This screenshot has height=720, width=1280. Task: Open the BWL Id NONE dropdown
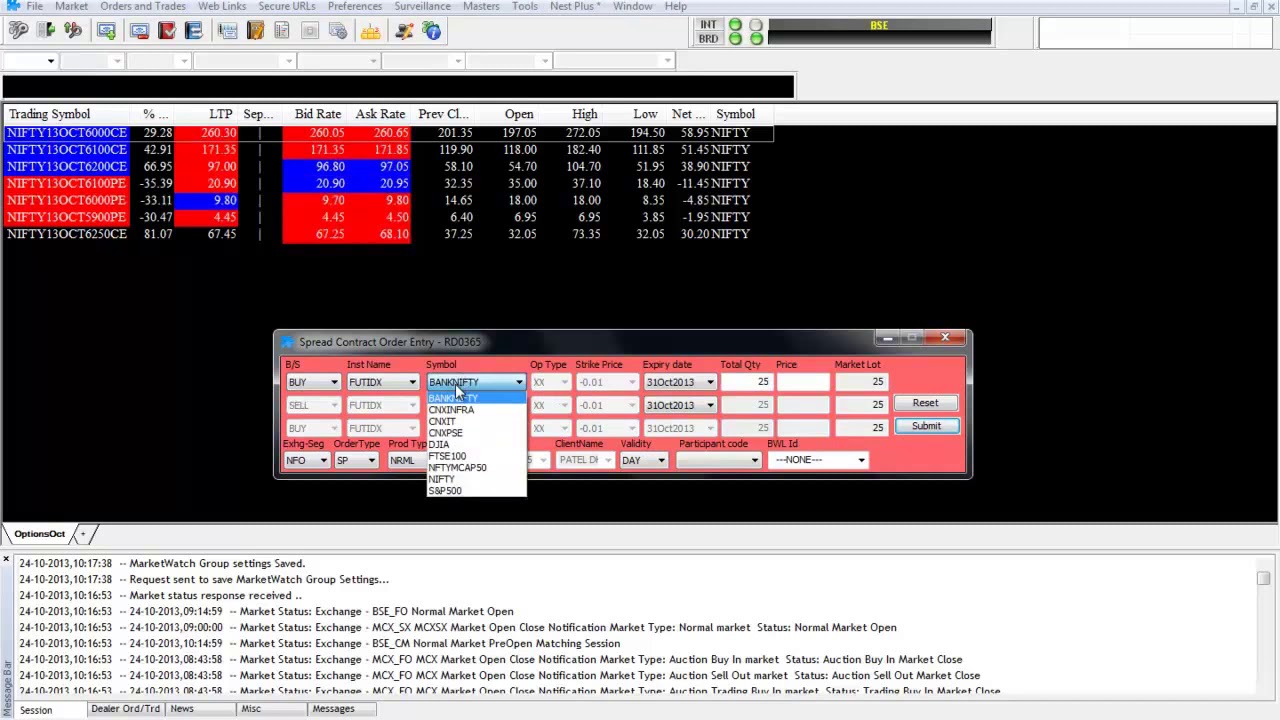(819, 460)
